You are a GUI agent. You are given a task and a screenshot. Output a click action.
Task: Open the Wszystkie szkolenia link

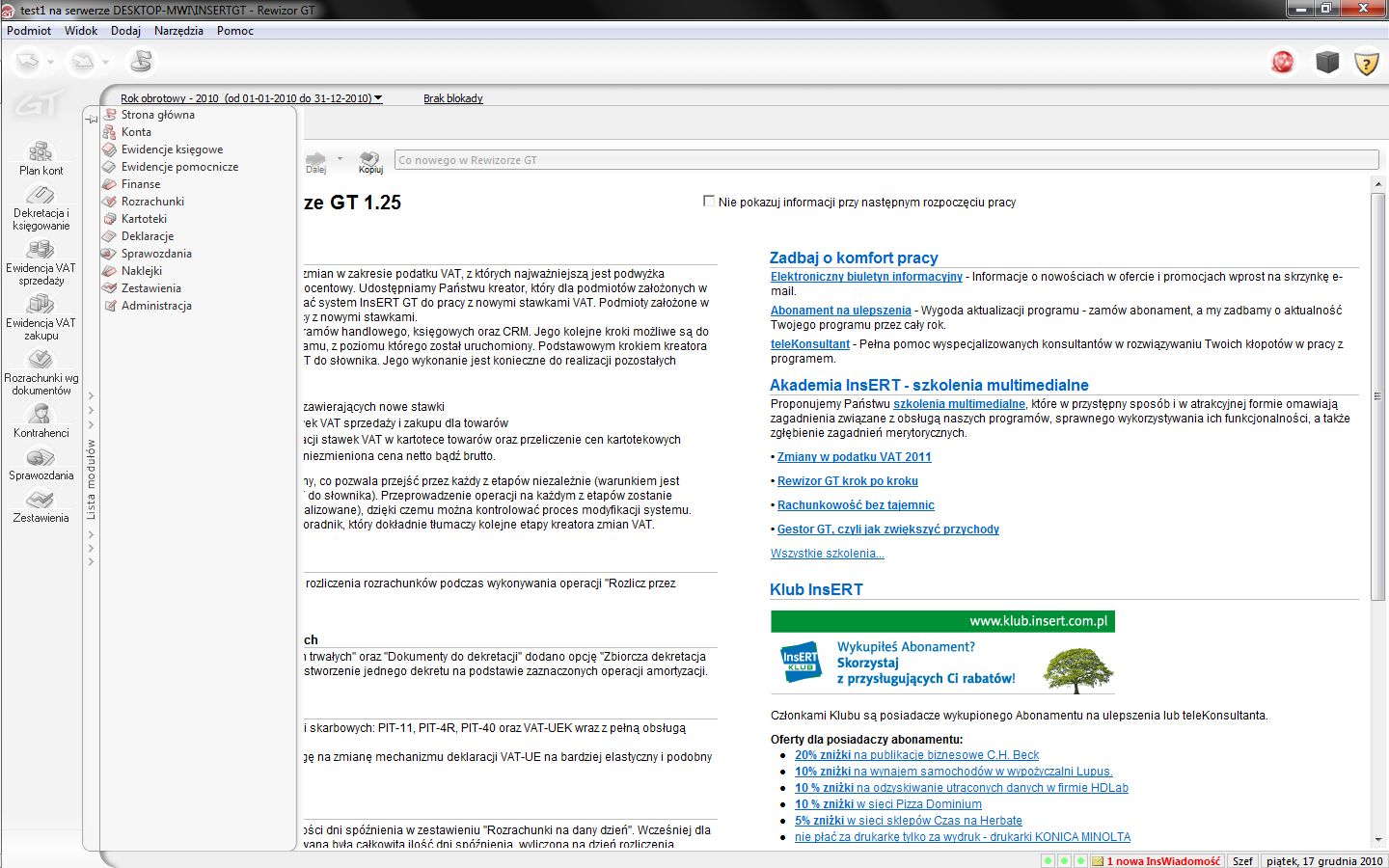click(828, 554)
